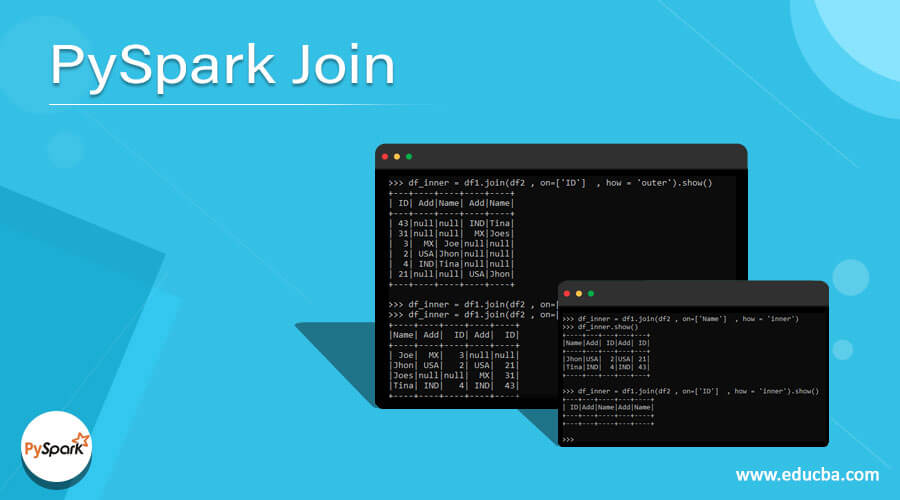Screen dimensions: 900x500
Task: Click header 'ID|Add|Name|Add|Name' in small terminal
Action: 608,408
